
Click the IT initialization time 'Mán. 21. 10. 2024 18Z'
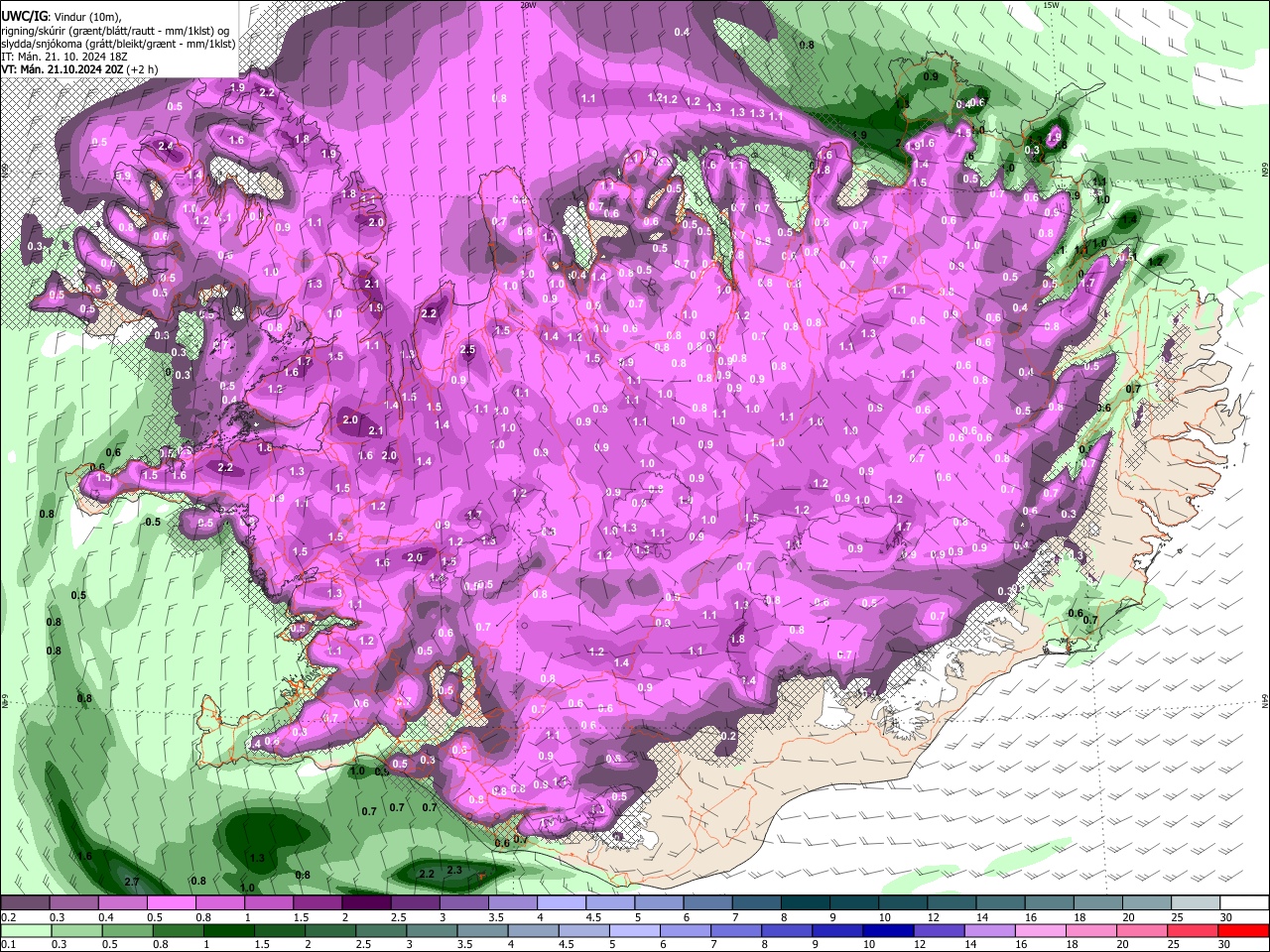click(70, 57)
